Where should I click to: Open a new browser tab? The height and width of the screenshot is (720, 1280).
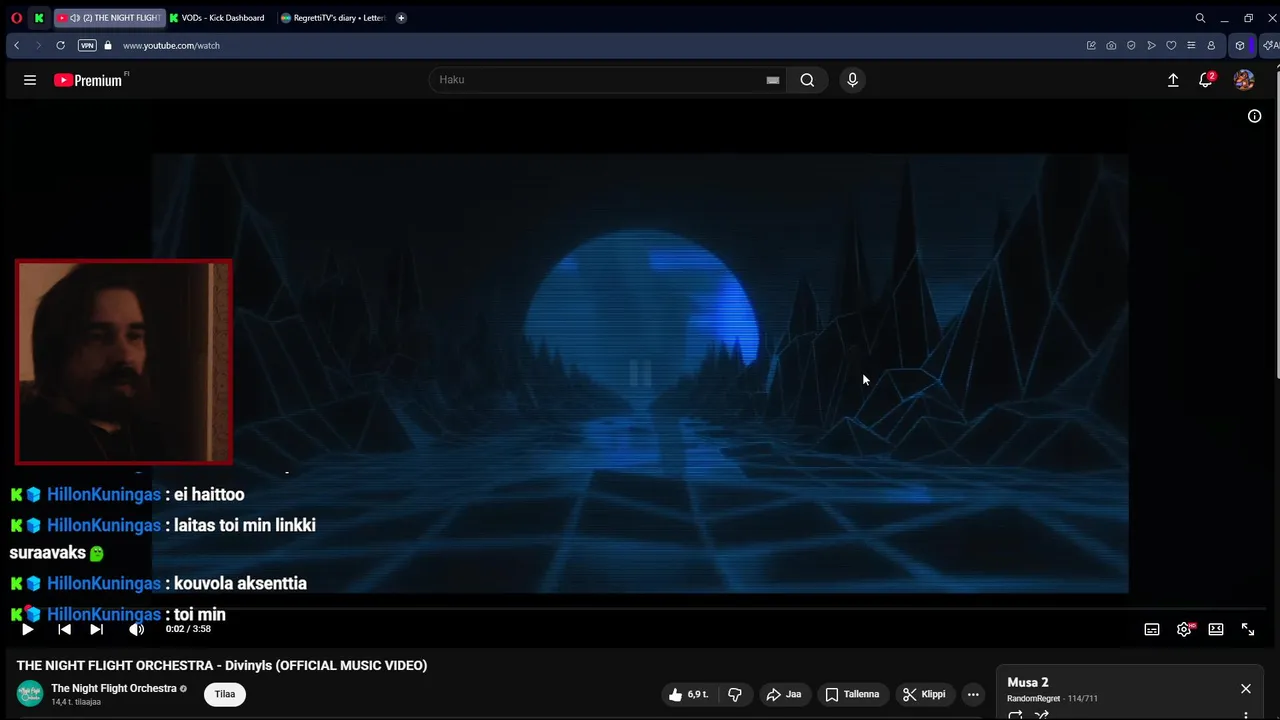pyautogui.click(x=401, y=18)
